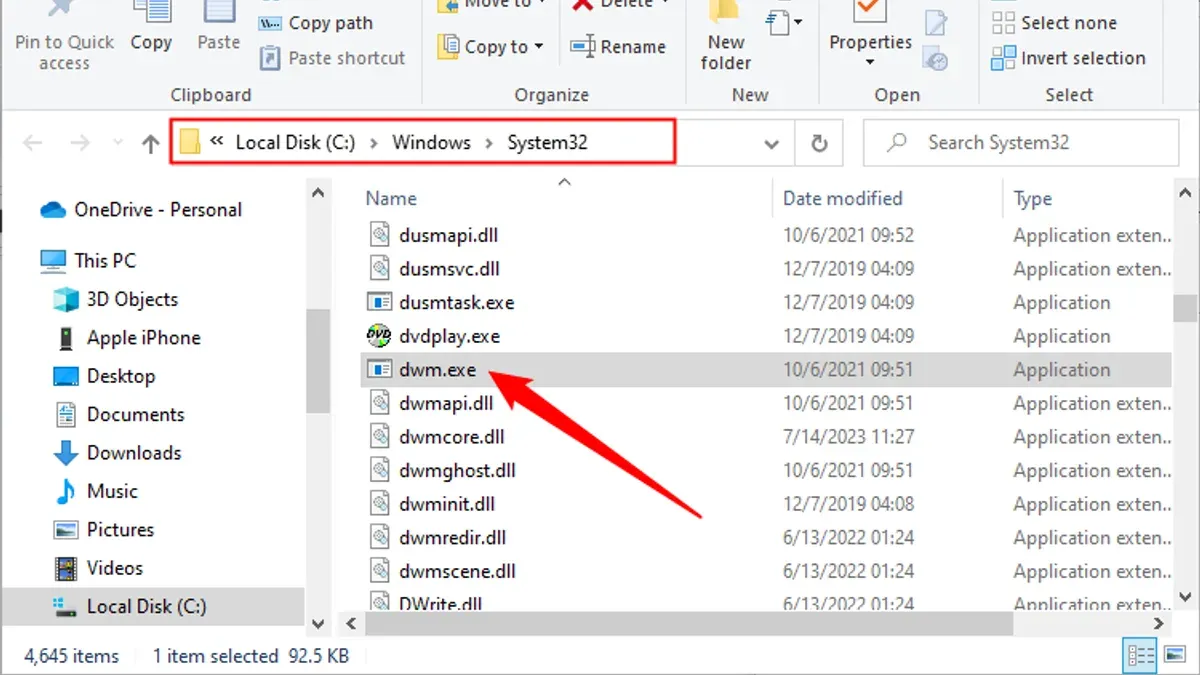Open This PC in navigation pane
This screenshot has height=675, width=1200.
(x=88, y=260)
